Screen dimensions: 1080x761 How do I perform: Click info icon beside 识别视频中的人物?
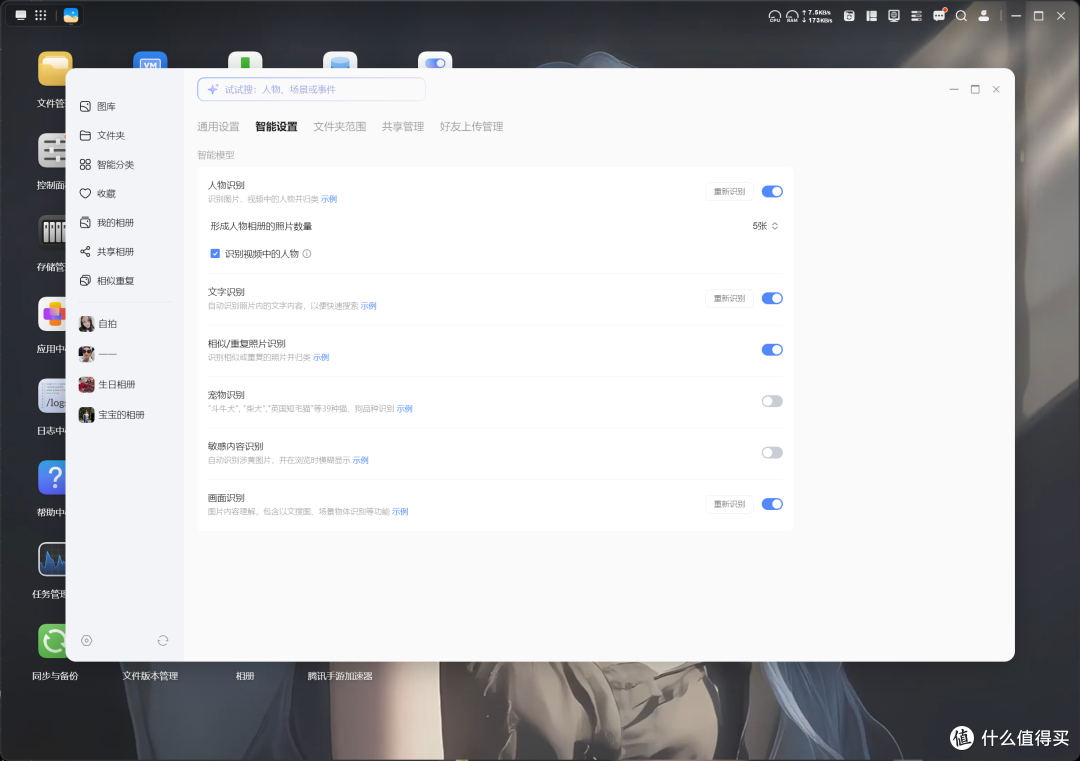307,253
